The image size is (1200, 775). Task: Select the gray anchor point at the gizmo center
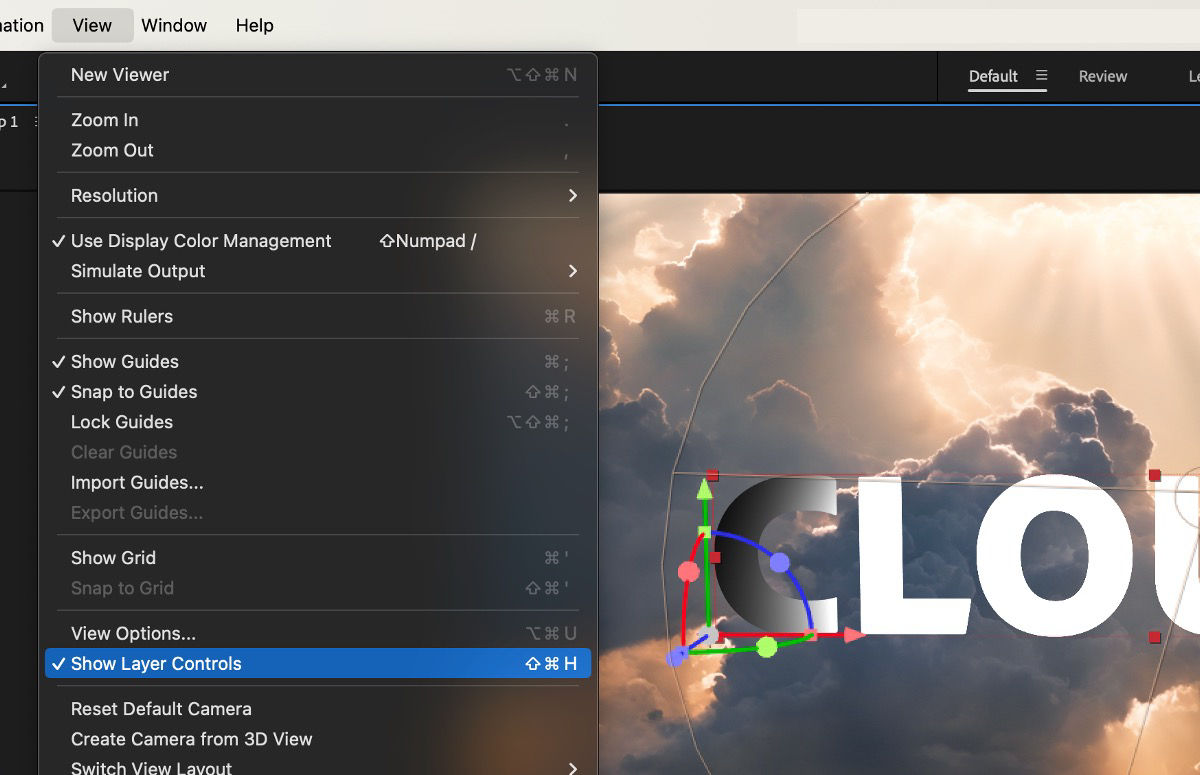click(709, 633)
